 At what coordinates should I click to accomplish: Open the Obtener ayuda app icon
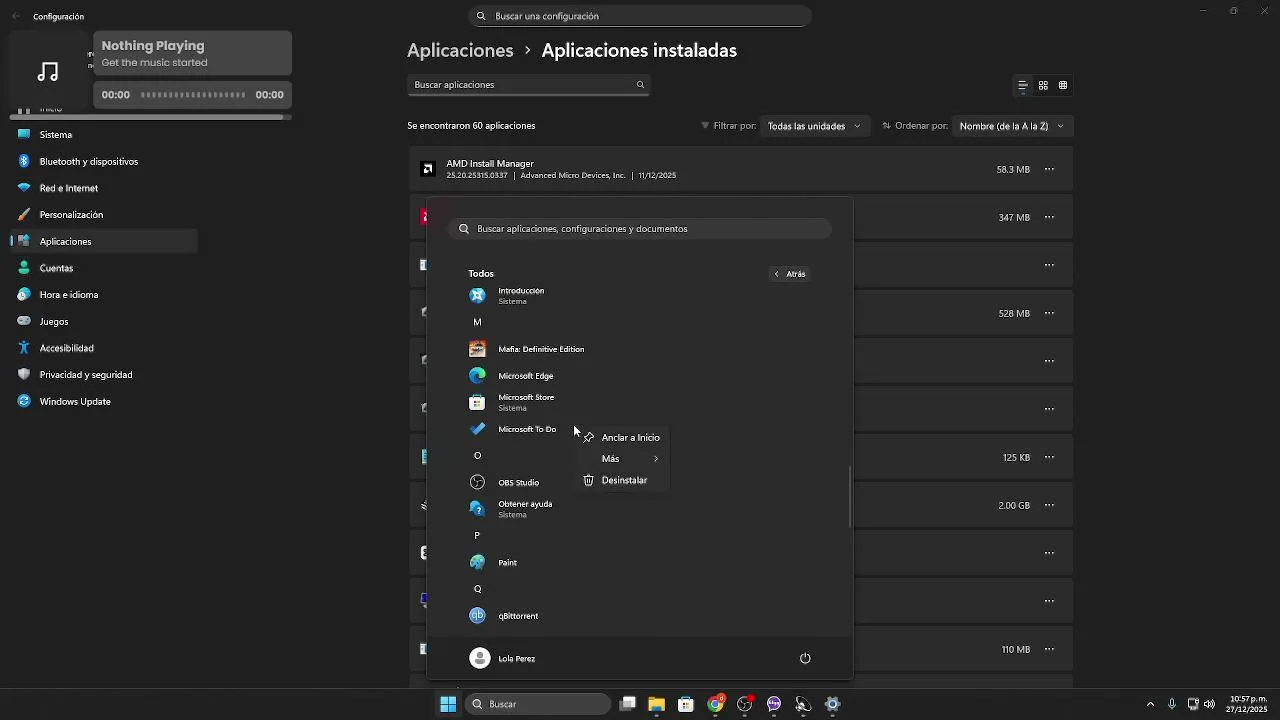point(477,509)
